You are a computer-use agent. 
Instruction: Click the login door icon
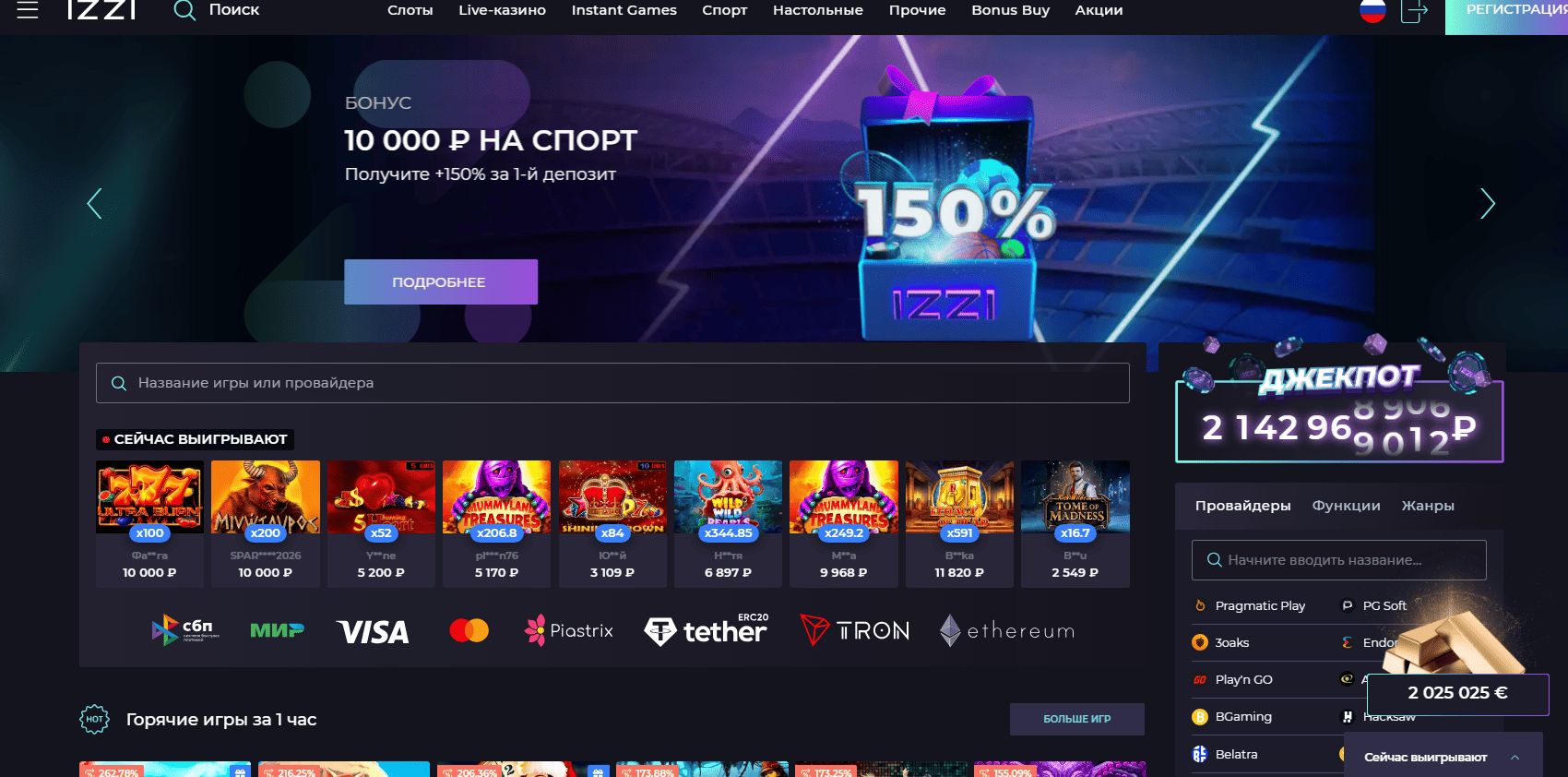[1414, 10]
